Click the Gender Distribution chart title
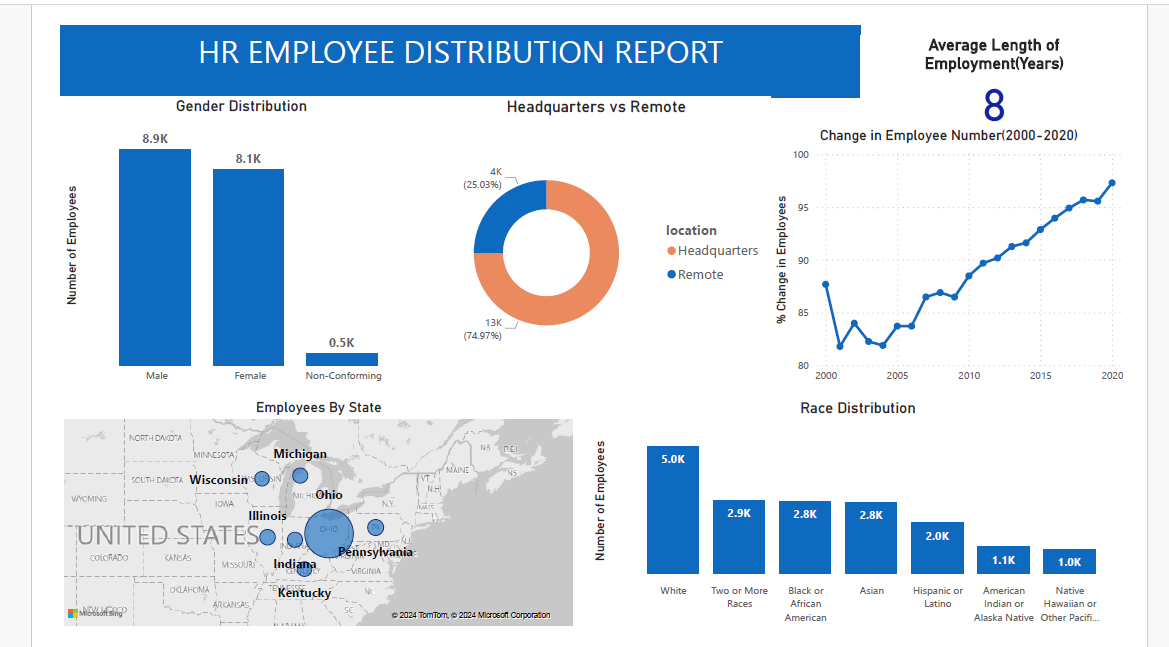 point(242,106)
